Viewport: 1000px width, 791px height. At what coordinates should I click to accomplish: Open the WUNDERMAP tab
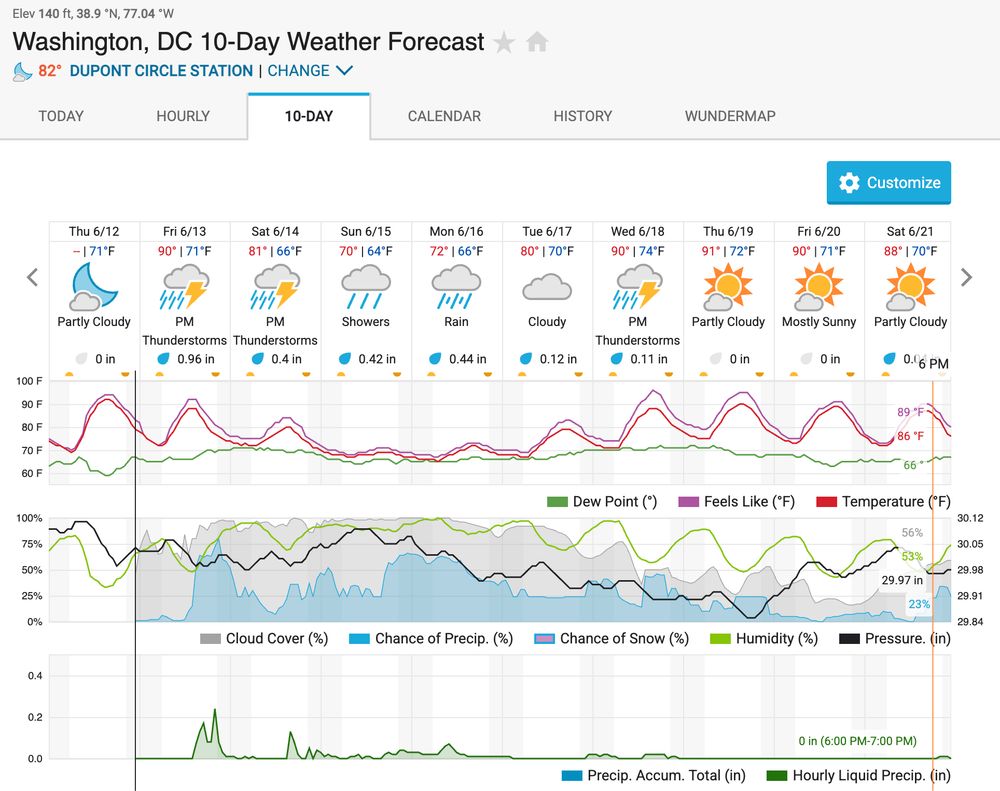pyautogui.click(x=730, y=116)
